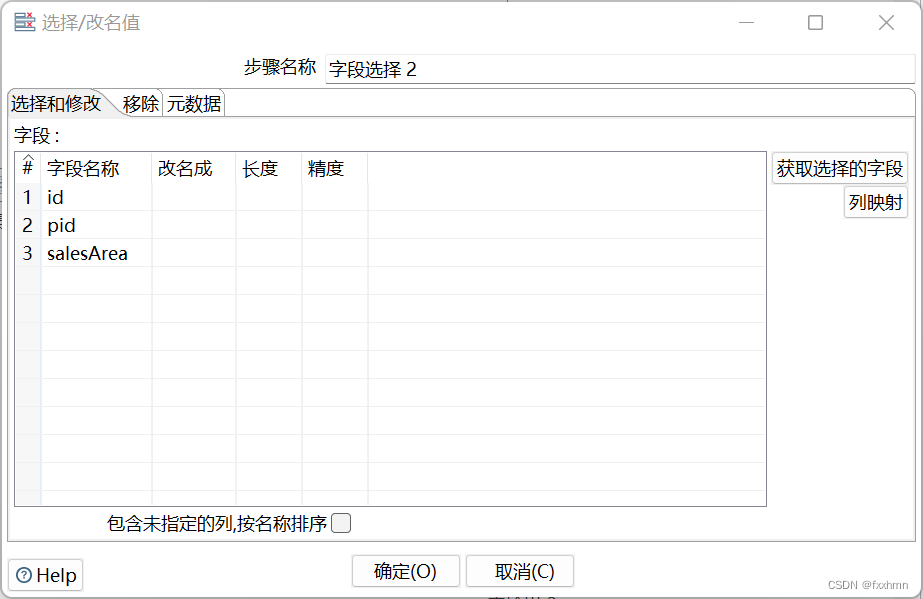Viewport: 923px width, 599px height.
Task: Cancel with the 取消(C) button
Action: [520, 571]
